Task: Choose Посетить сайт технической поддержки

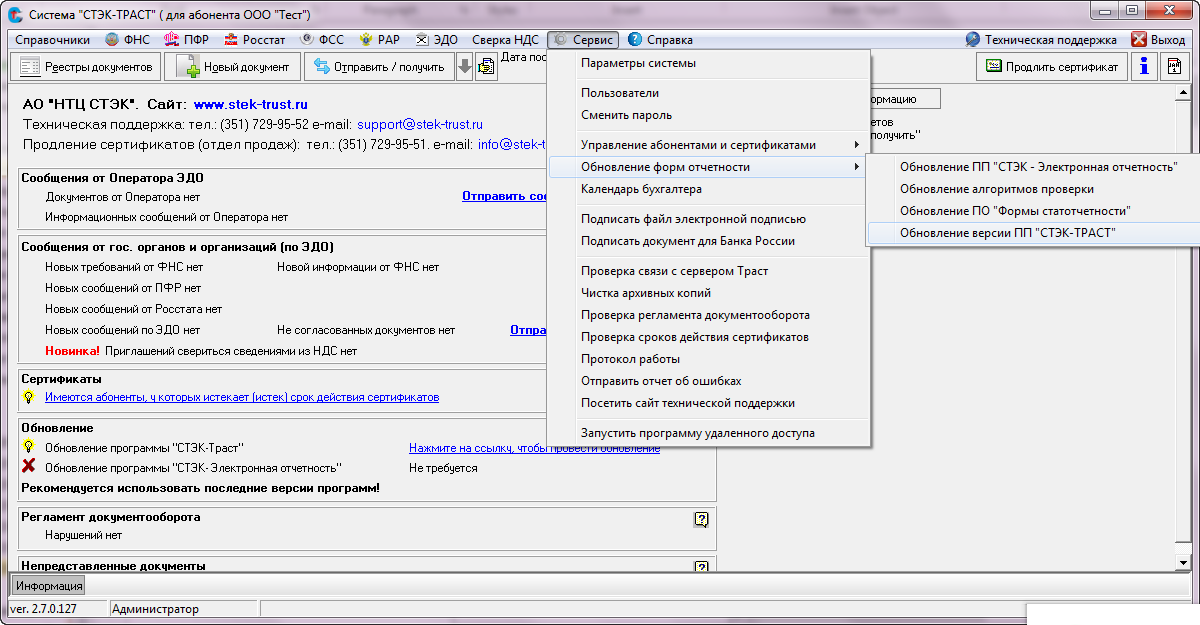Action: (x=710, y=403)
